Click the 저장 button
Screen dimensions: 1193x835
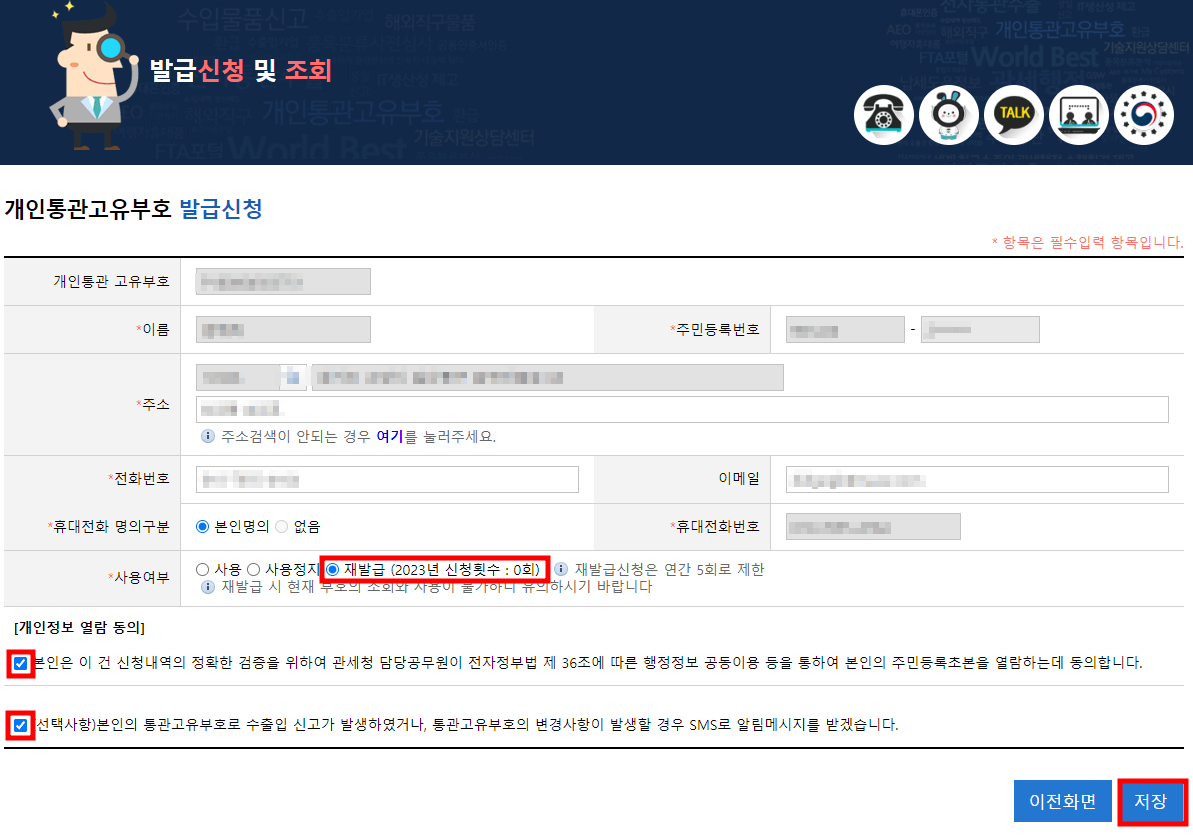point(1151,802)
